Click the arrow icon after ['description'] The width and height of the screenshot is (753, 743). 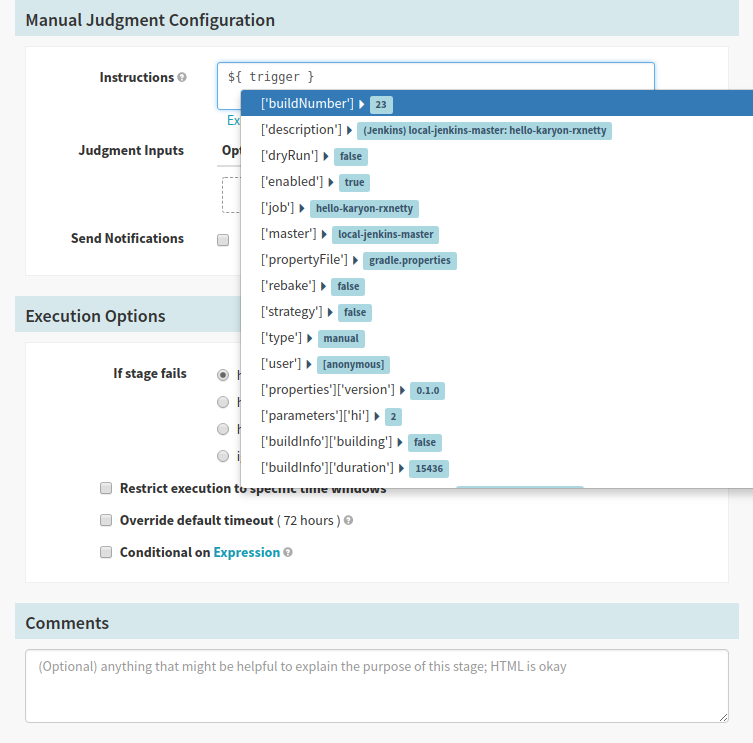(x=350, y=130)
